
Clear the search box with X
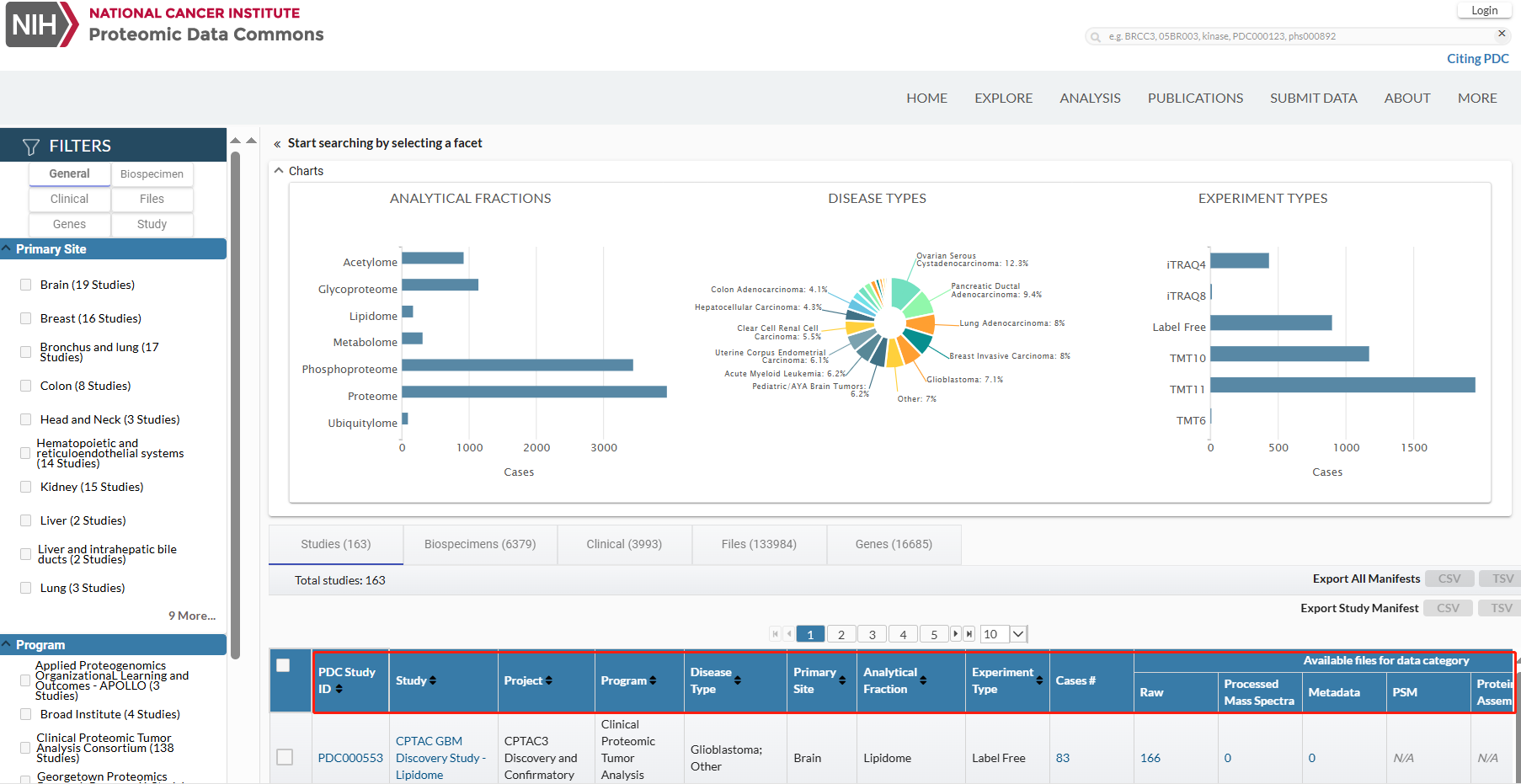pos(1501,34)
